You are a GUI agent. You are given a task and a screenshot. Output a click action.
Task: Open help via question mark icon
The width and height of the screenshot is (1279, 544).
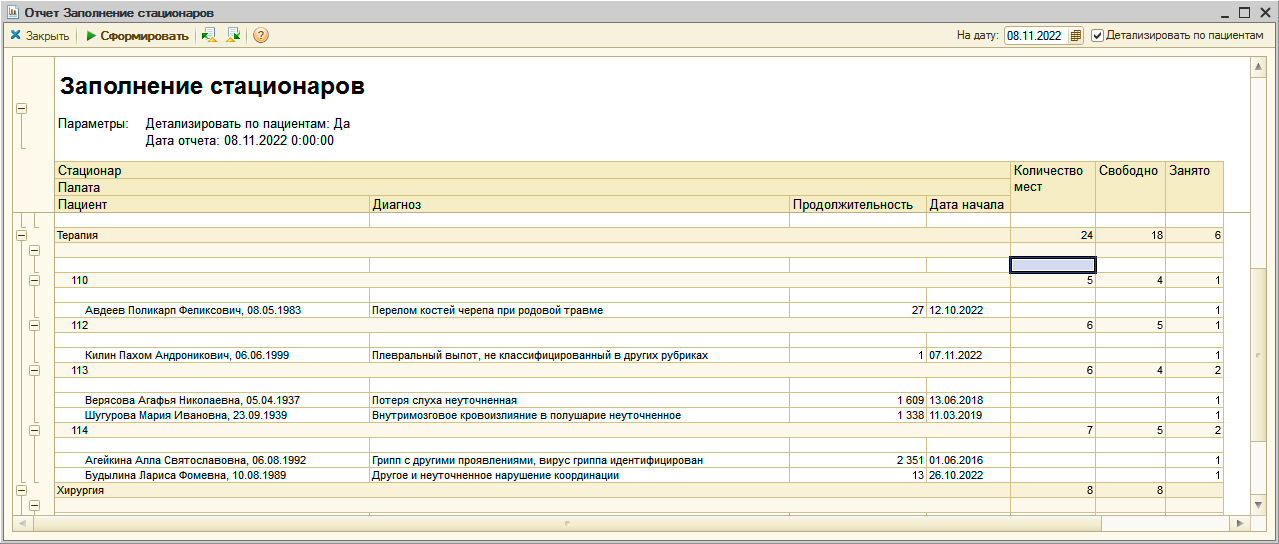click(261, 36)
